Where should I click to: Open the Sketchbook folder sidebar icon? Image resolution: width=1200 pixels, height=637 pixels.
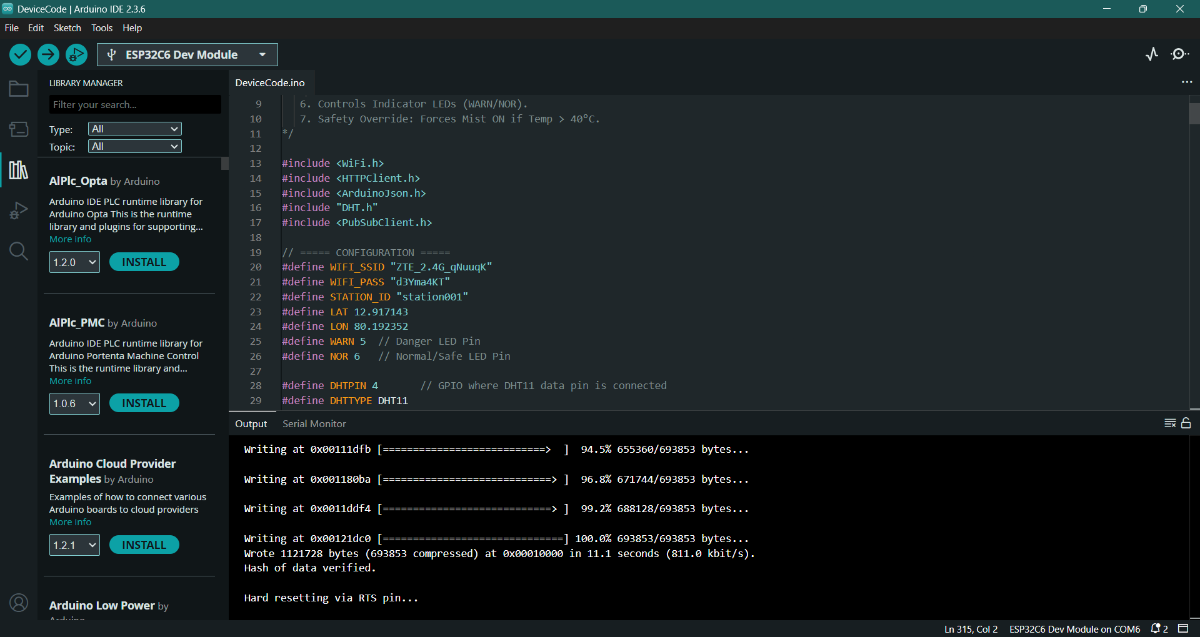pyautogui.click(x=18, y=89)
